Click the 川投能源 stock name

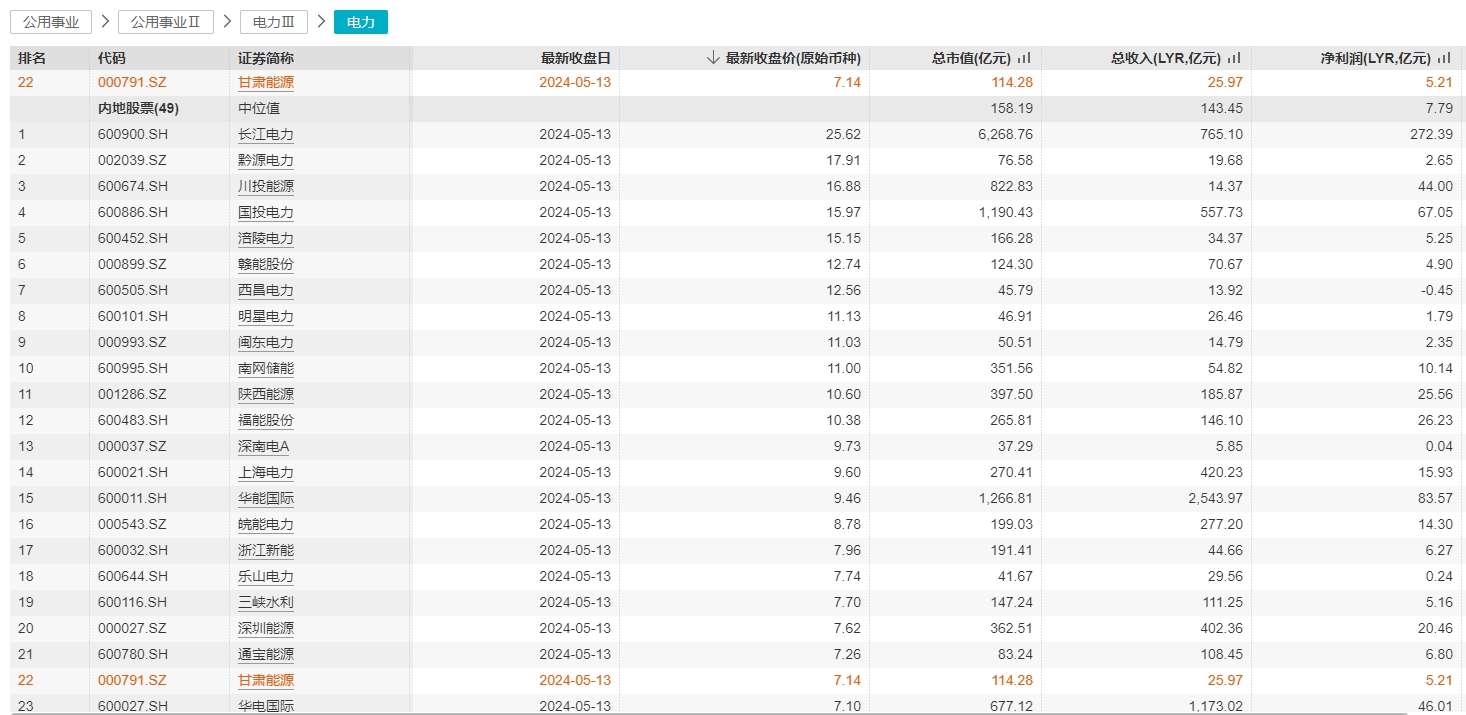[265, 186]
